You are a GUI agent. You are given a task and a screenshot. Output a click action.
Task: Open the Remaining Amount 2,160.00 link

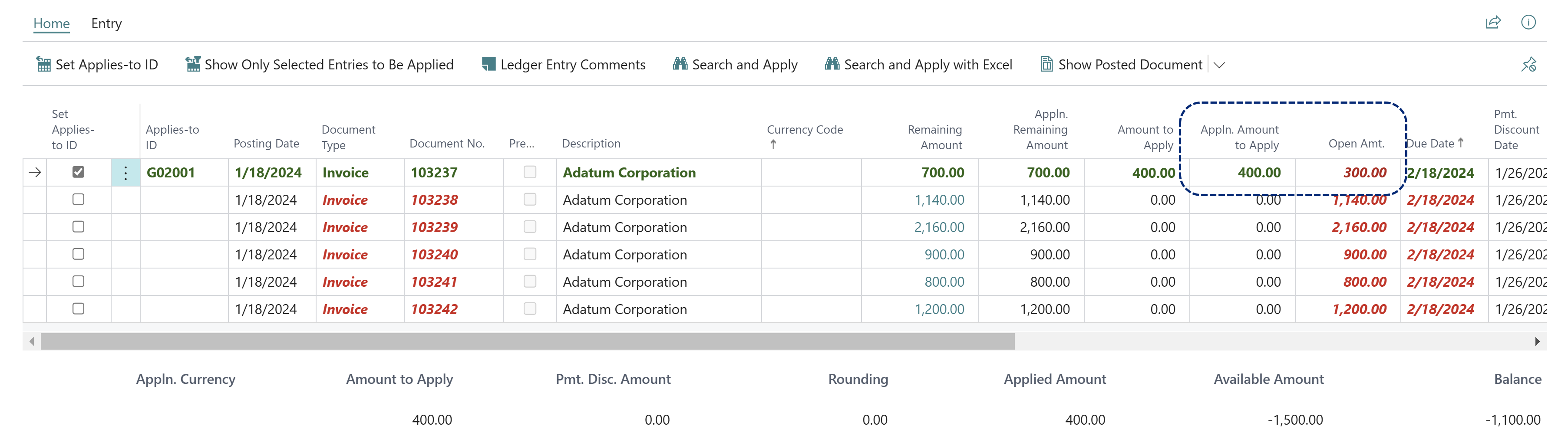[x=939, y=227]
